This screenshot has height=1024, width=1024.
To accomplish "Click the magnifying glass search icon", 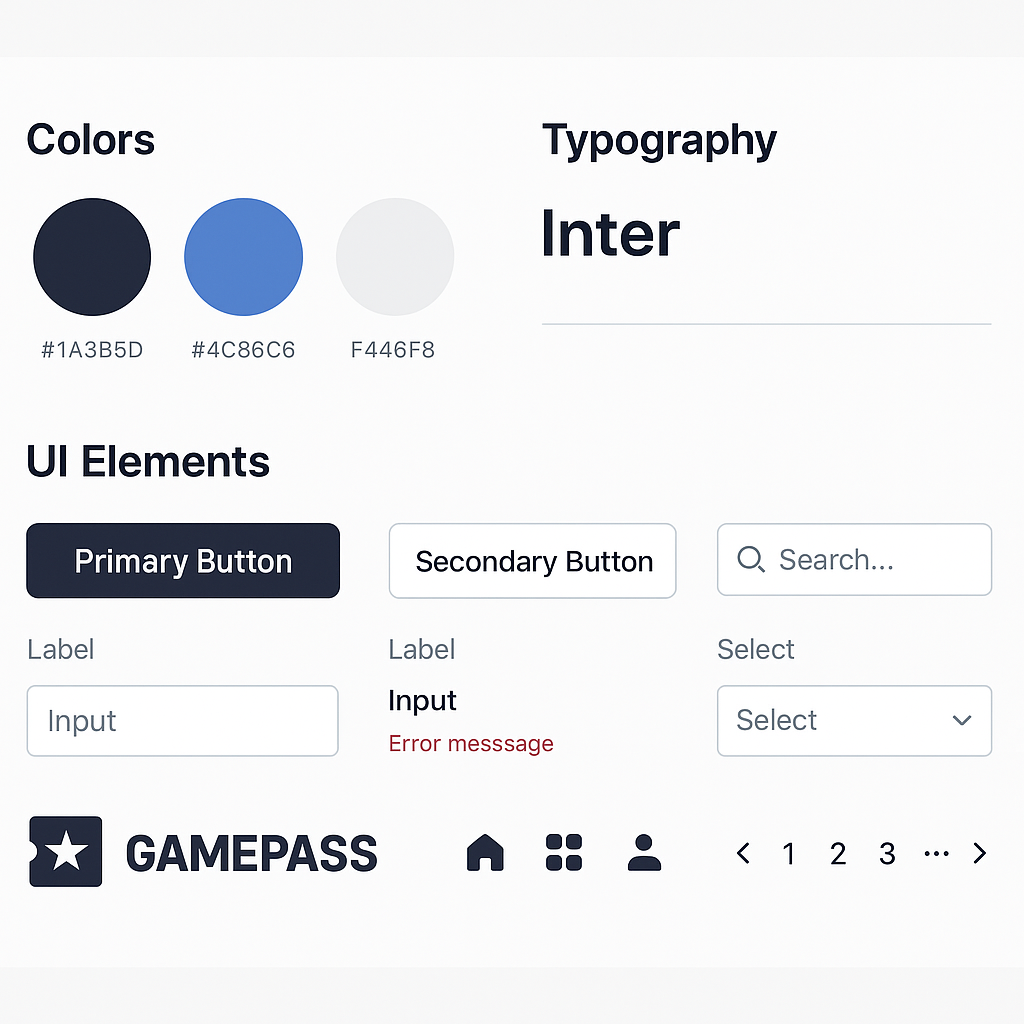I will [750, 560].
